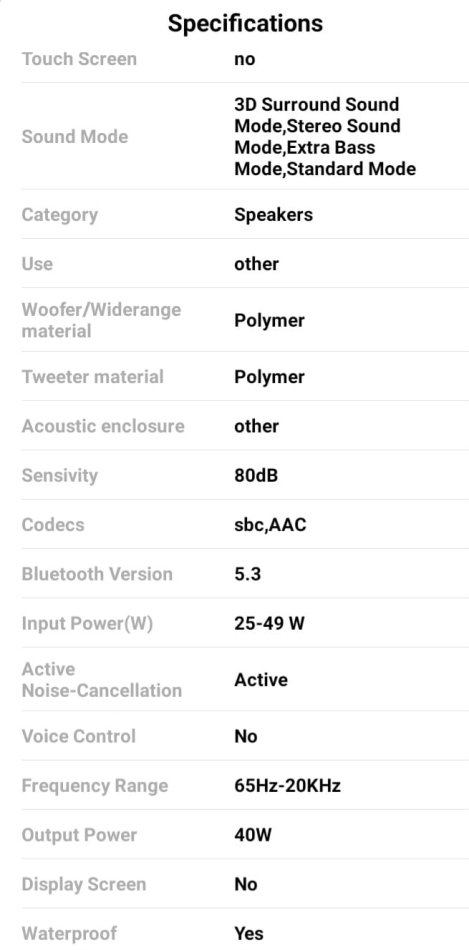Select the Sound Mode value text

coord(325,136)
